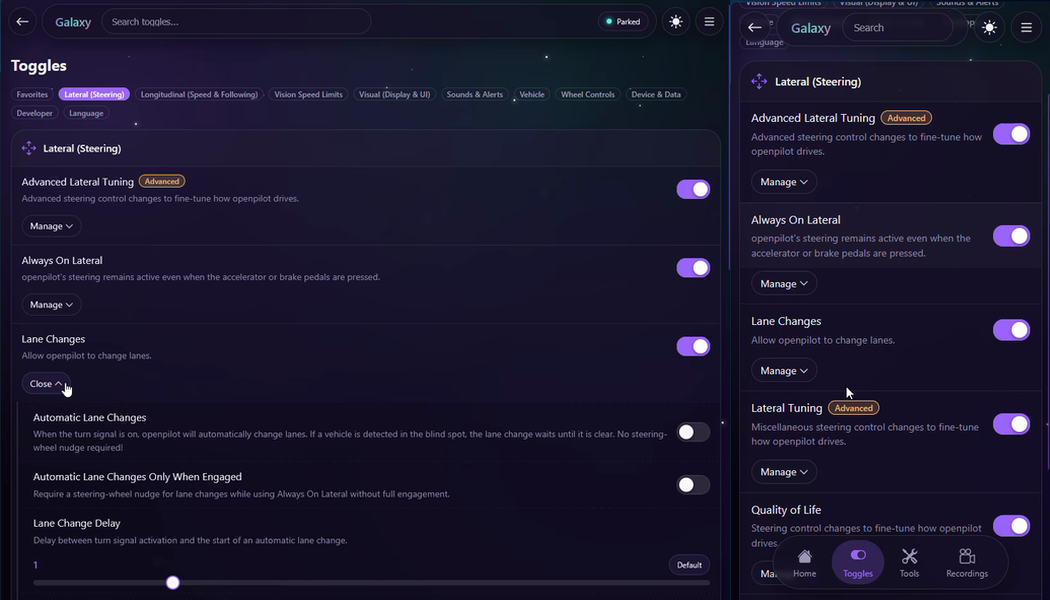Disable Lateral Tuning toggle in right panel

click(1011, 424)
